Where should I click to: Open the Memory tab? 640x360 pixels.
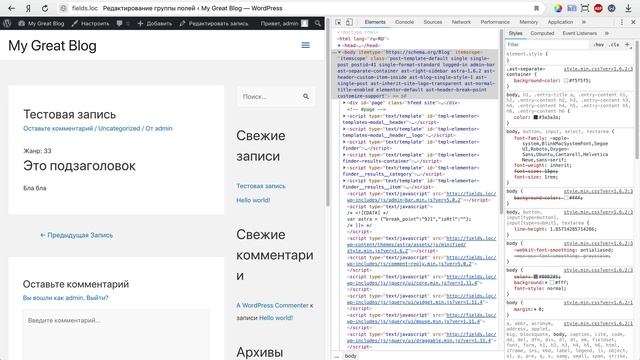click(529, 22)
